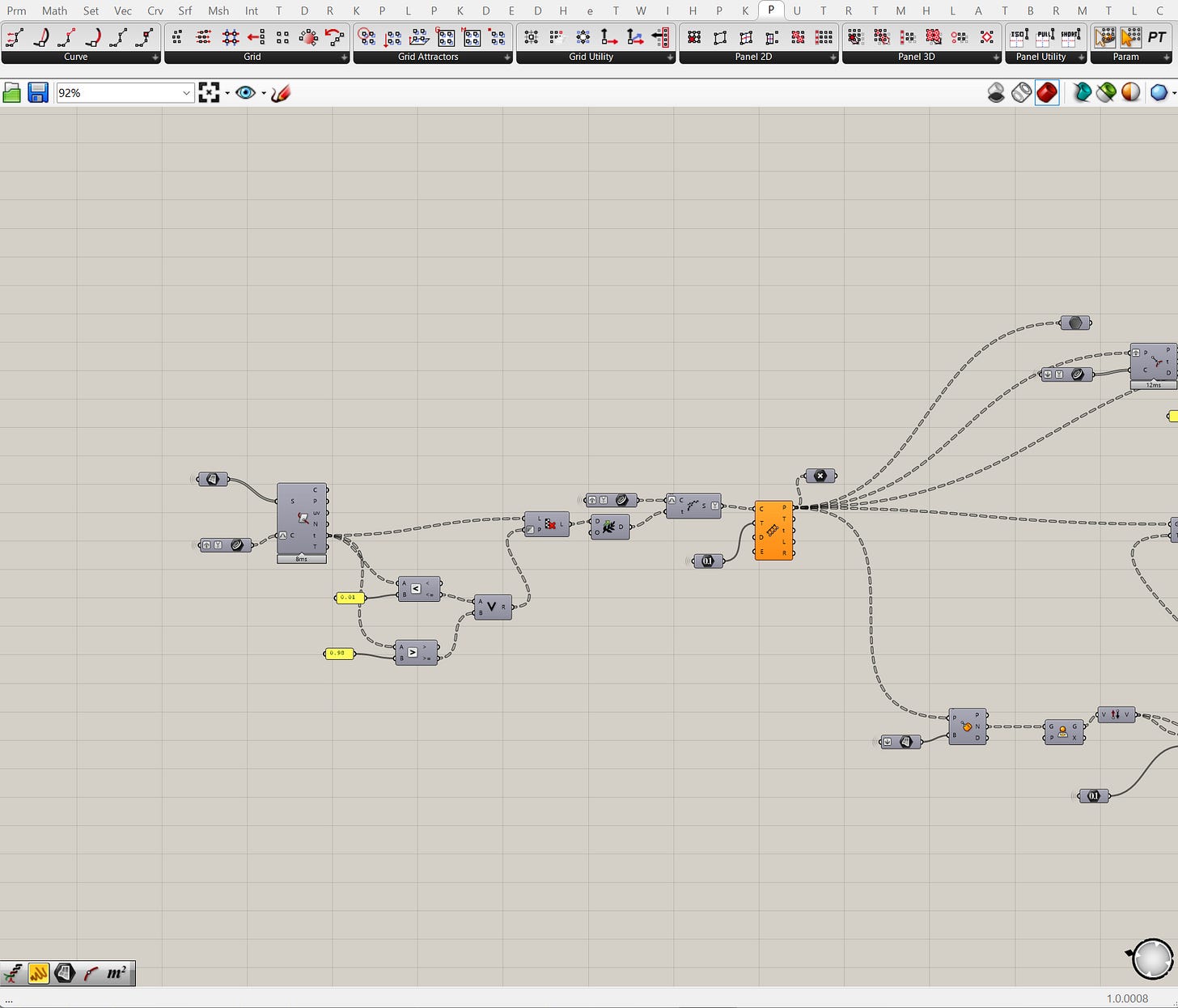Viewport: 1178px width, 1008px height.
Task: Enable shaded preview with red cylinder icon
Action: tap(1047, 92)
